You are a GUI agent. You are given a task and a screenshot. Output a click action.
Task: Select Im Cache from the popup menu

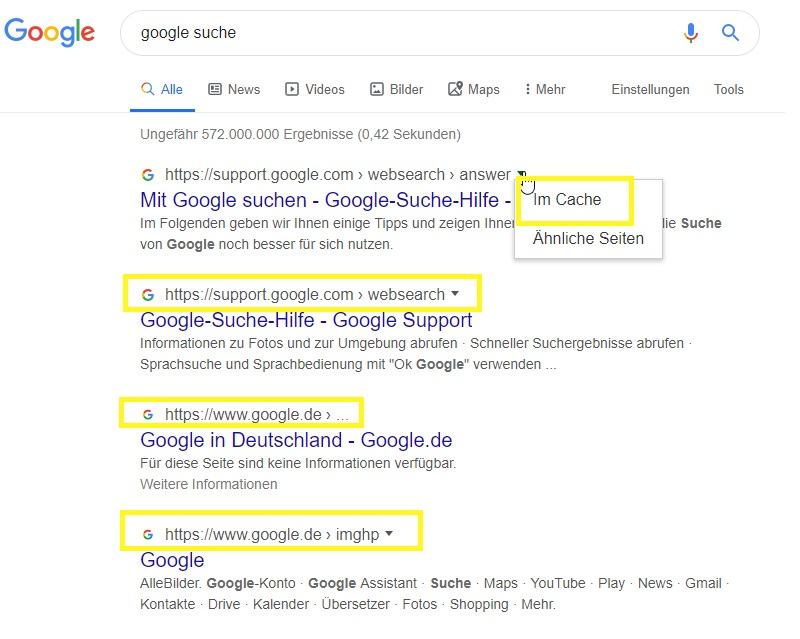[x=567, y=199]
